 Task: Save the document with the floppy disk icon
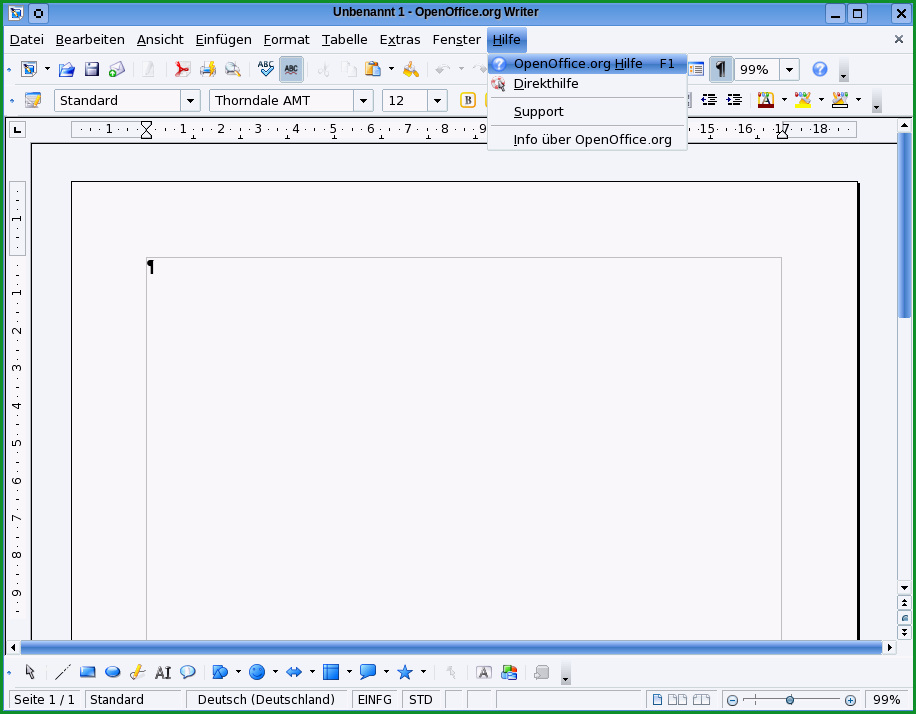(92, 70)
